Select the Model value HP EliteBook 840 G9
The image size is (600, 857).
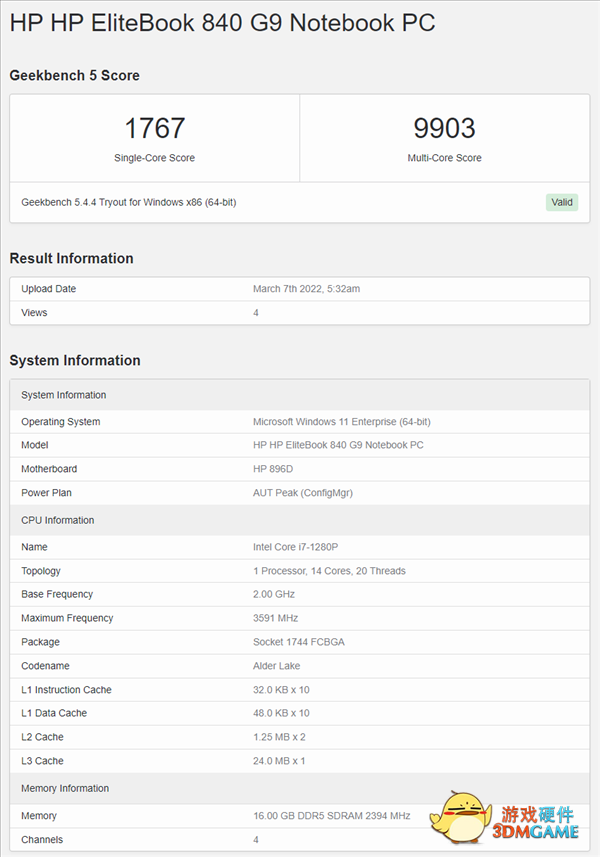pyautogui.click(x=338, y=445)
